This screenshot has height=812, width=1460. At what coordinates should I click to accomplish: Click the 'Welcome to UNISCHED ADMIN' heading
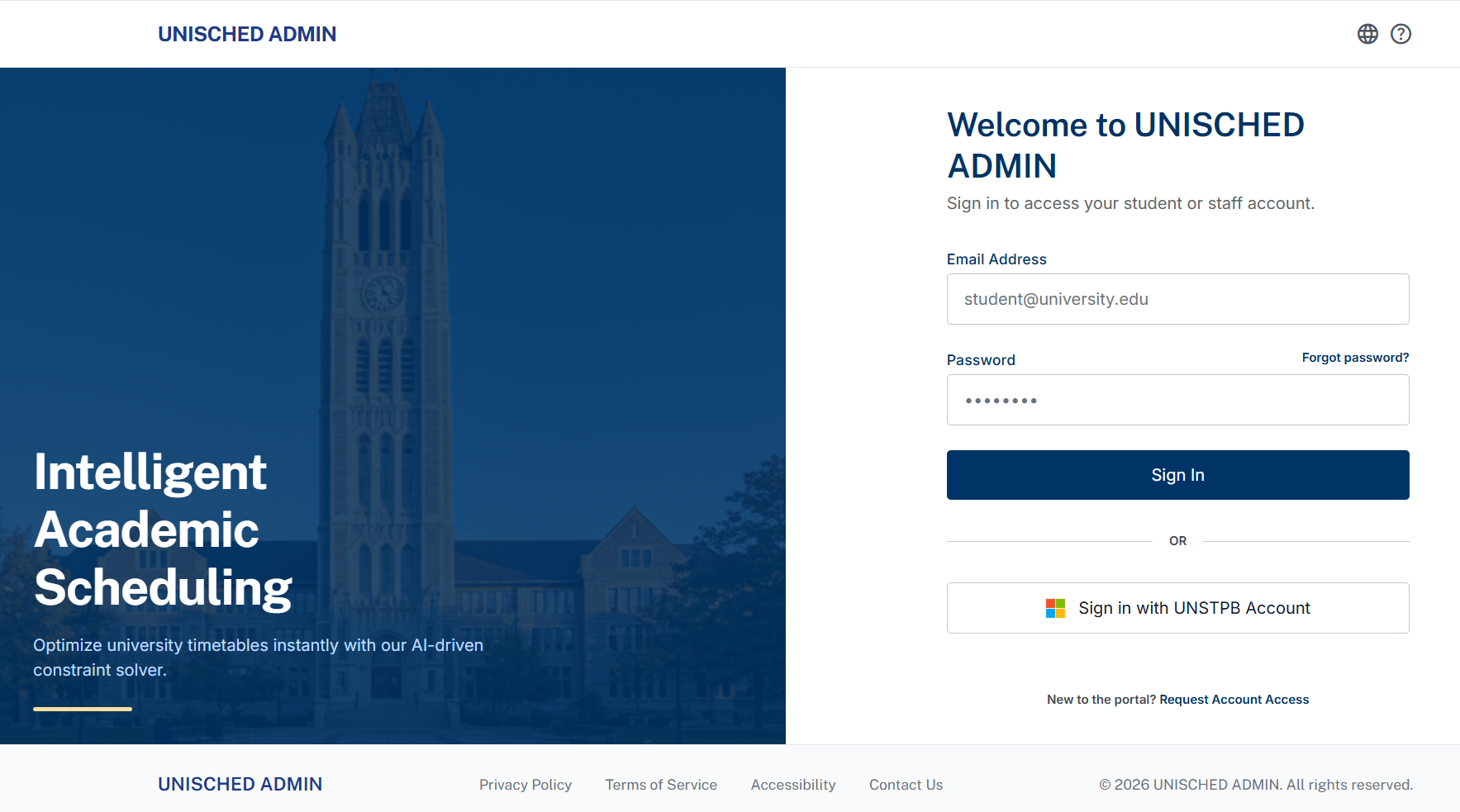1125,145
